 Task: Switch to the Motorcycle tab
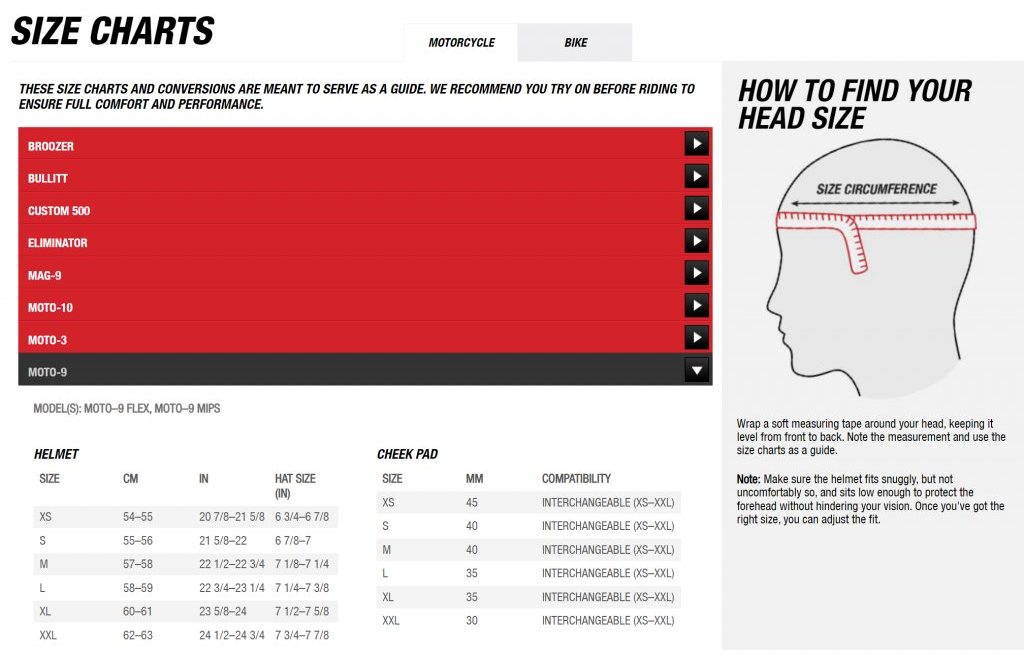pyautogui.click(x=461, y=42)
